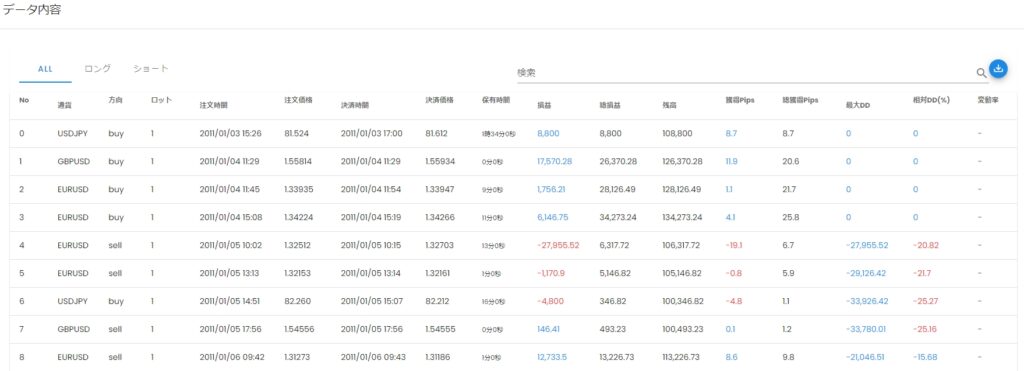This screenshot has height=371, width=1024.
Task: Click profit value 17,570.28
Action: tap(554, 161)
